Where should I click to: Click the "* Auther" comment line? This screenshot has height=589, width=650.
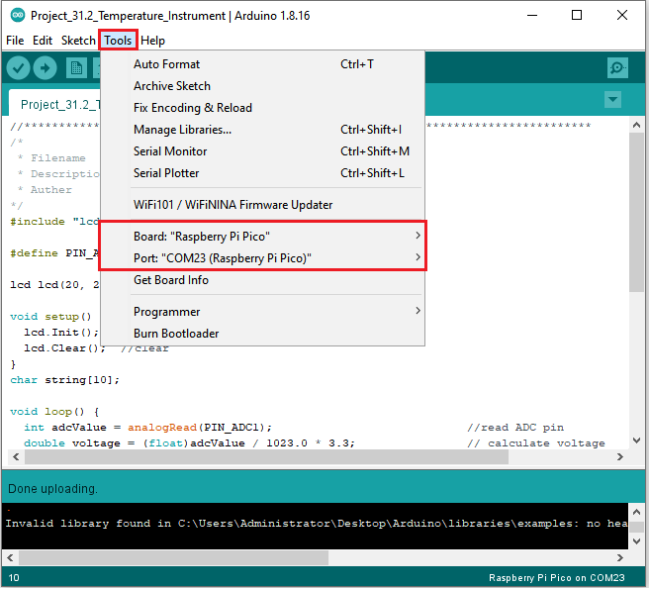click(x=44, y=189)
